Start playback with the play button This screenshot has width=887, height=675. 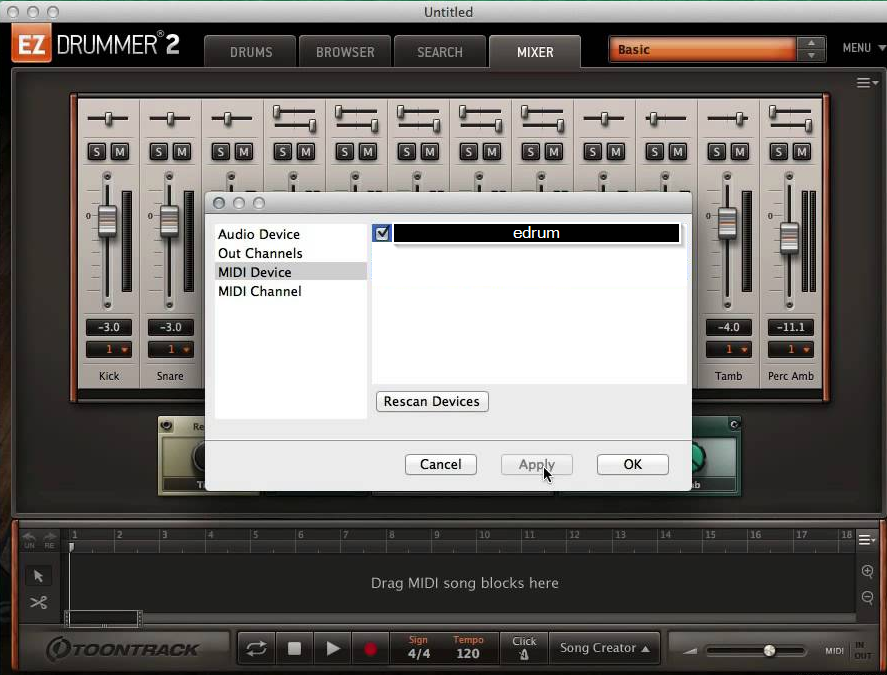click(x=333, y=648)
